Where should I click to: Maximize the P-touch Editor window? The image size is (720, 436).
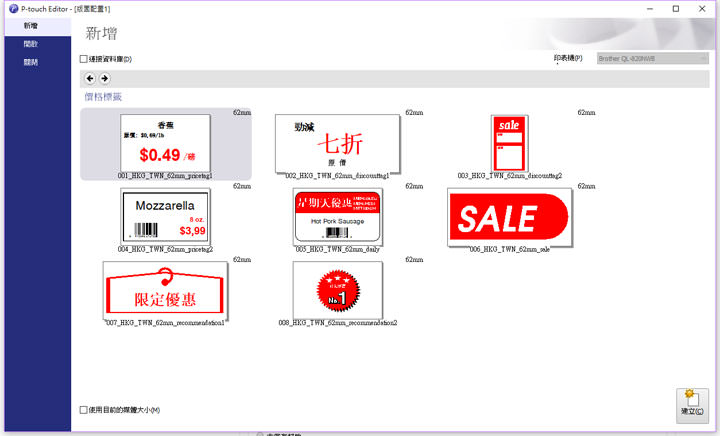[676, 8]
